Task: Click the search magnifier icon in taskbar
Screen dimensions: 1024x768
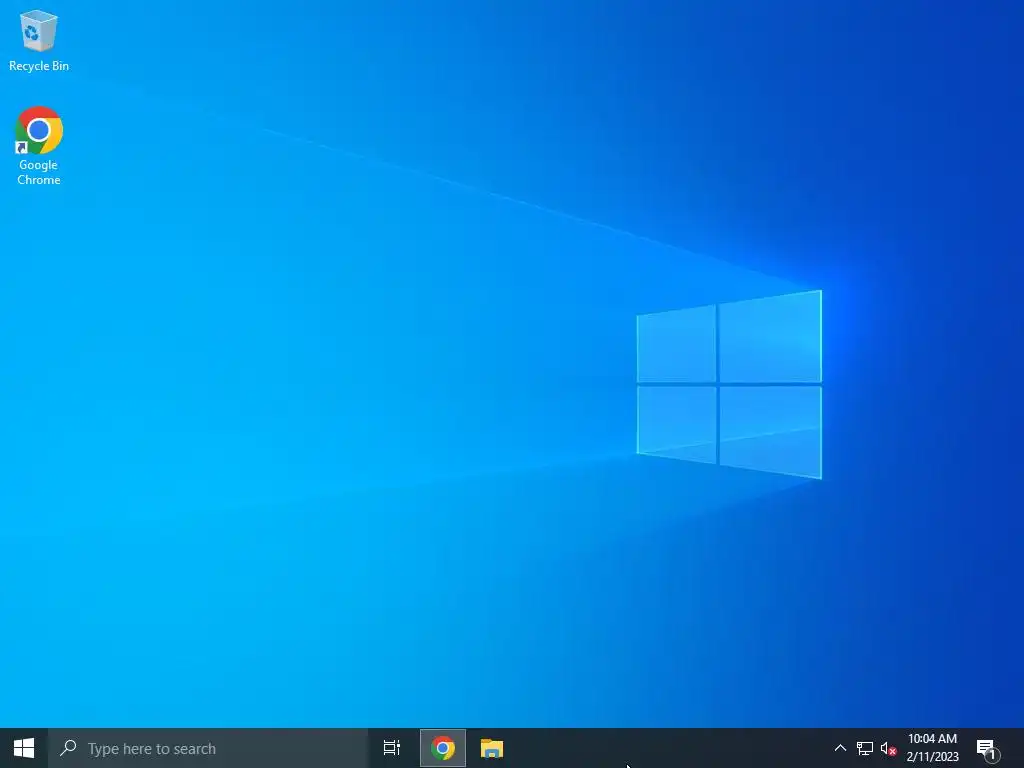Action: [68, 748]
